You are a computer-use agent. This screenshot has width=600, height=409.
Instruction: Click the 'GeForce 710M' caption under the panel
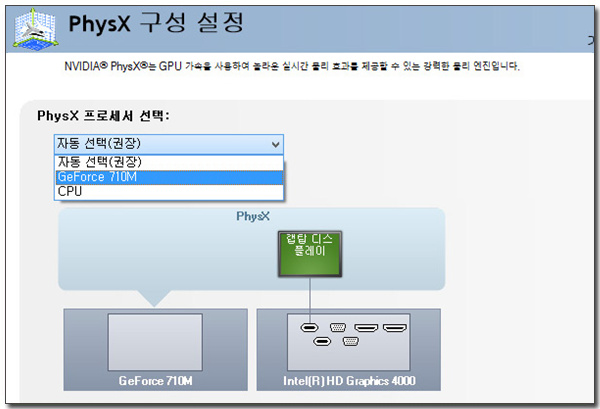155,381
